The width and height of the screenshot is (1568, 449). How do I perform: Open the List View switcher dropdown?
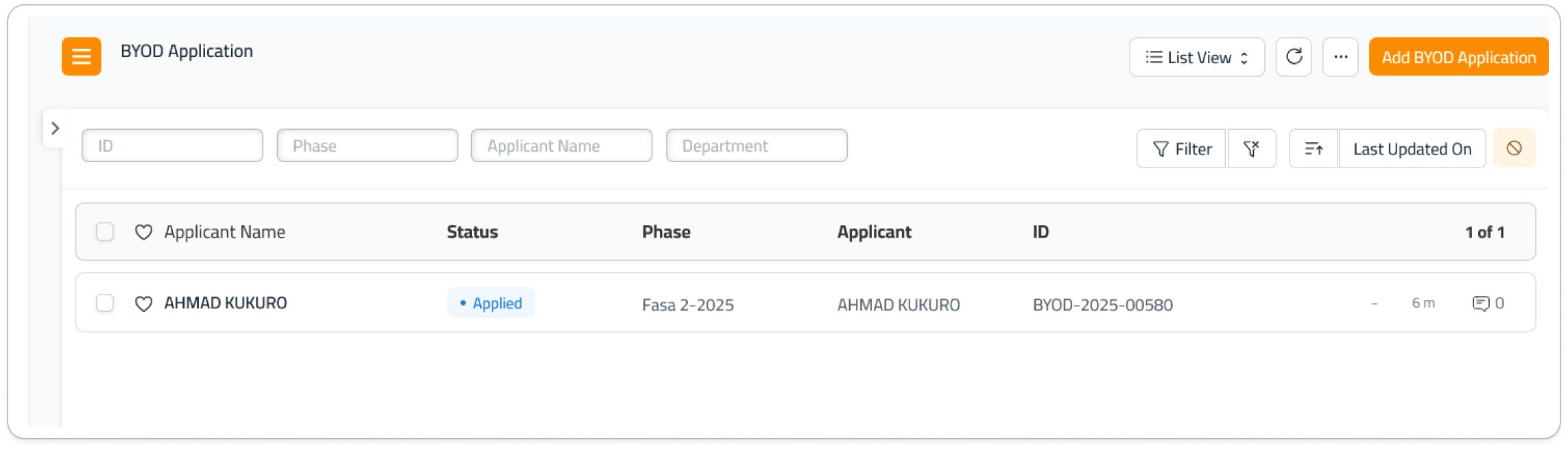pyautogui.click(x=1196, y=57)
